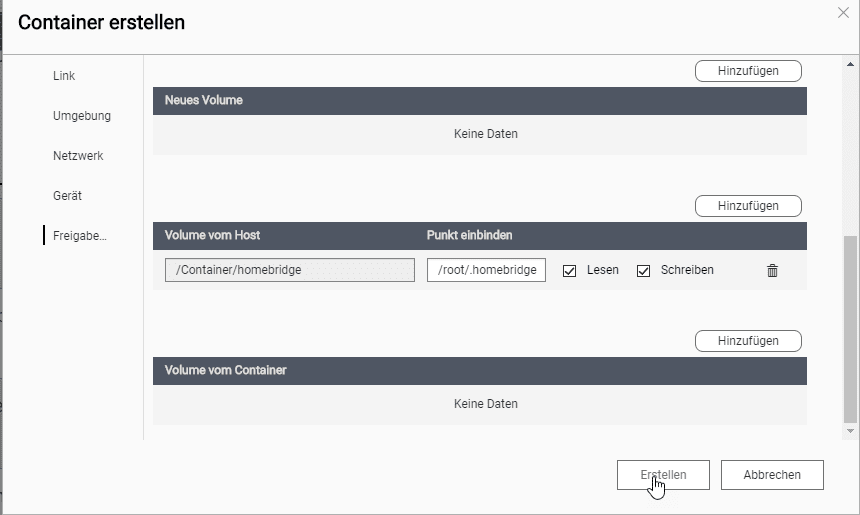Click Hinzufügen above Neues Volume
Viewport: 860px width, 515px height.
[x=748, y=71]
